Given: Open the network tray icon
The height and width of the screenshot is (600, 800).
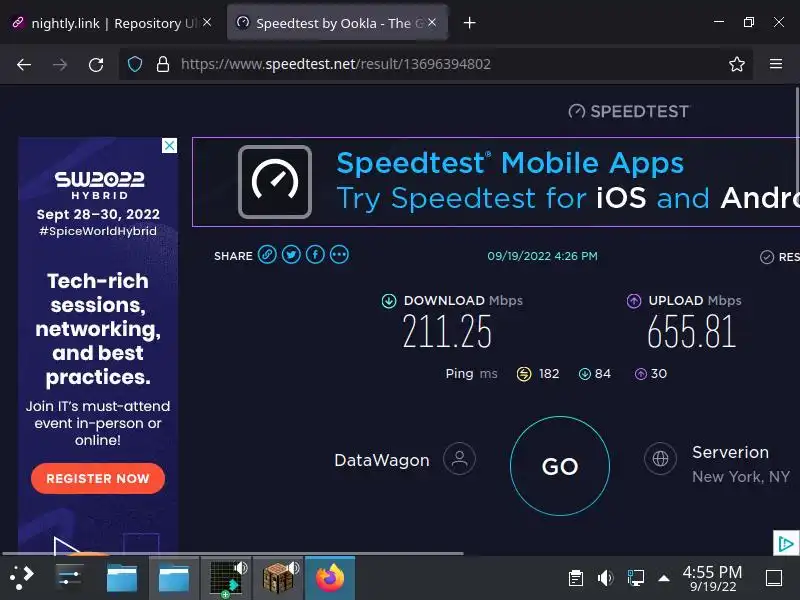Looking at the screenshot, I should tap(636, 578).
